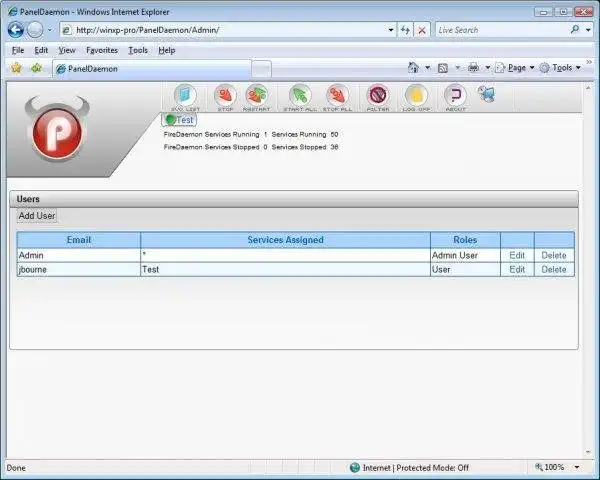Viewport: 600px width, 480px height.
Task: Open the Page command bar menu
Action: [515, 68]
